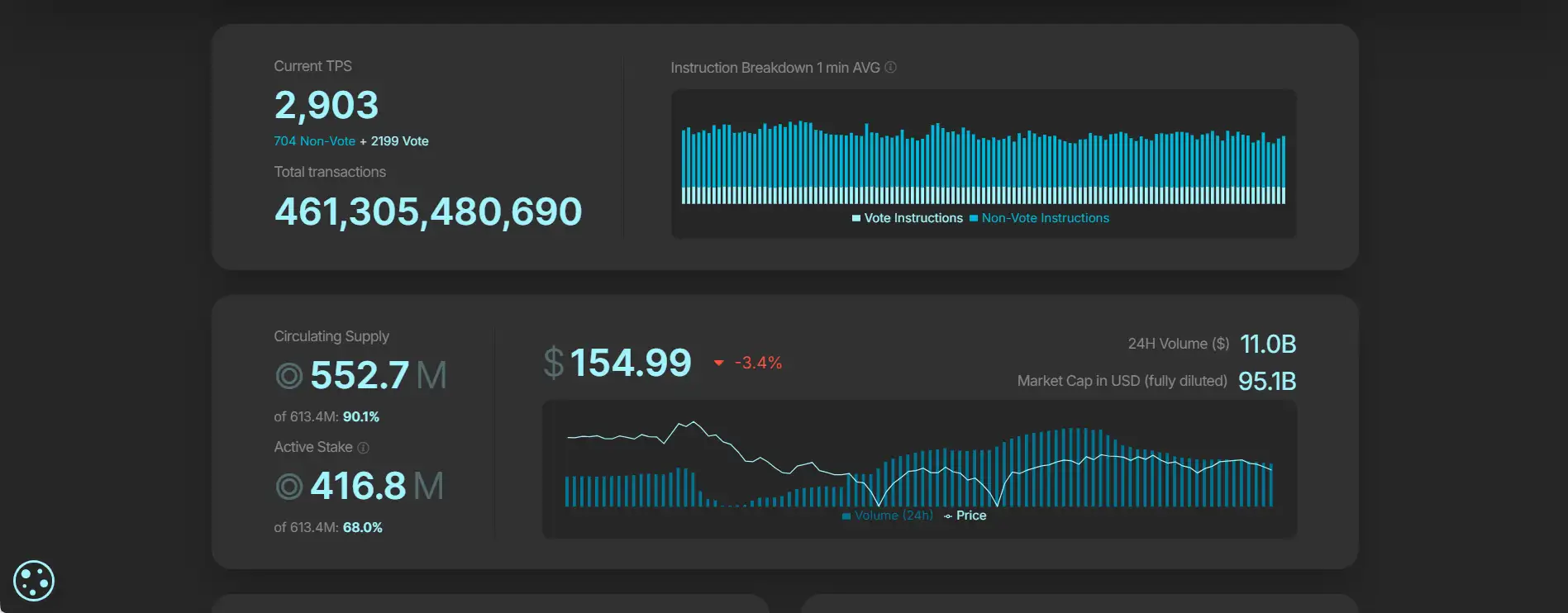Click the Market Cap value 95.1B
Screen dimensions: 1568x613
point(1266,381)
